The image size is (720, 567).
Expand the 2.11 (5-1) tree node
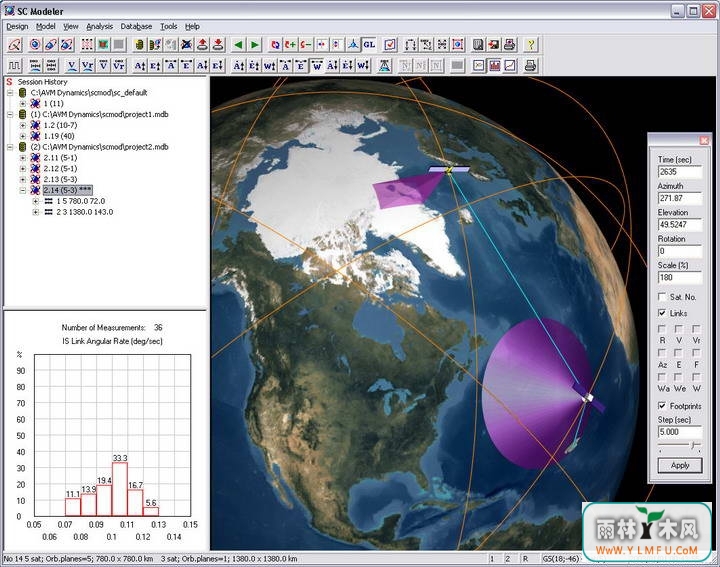[x=22, y=157]
